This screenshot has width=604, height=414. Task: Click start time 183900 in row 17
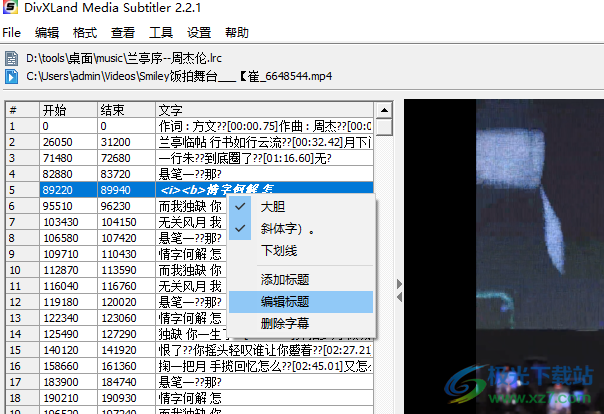(68, 382)
